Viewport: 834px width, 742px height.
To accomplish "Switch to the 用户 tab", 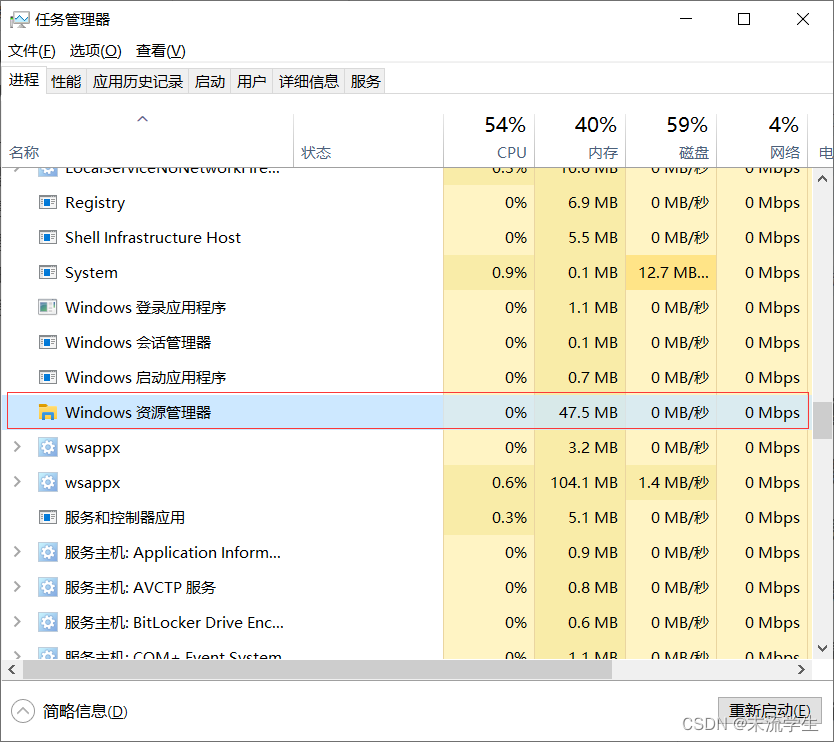I will pyautogui.click(x=252, y=81).
